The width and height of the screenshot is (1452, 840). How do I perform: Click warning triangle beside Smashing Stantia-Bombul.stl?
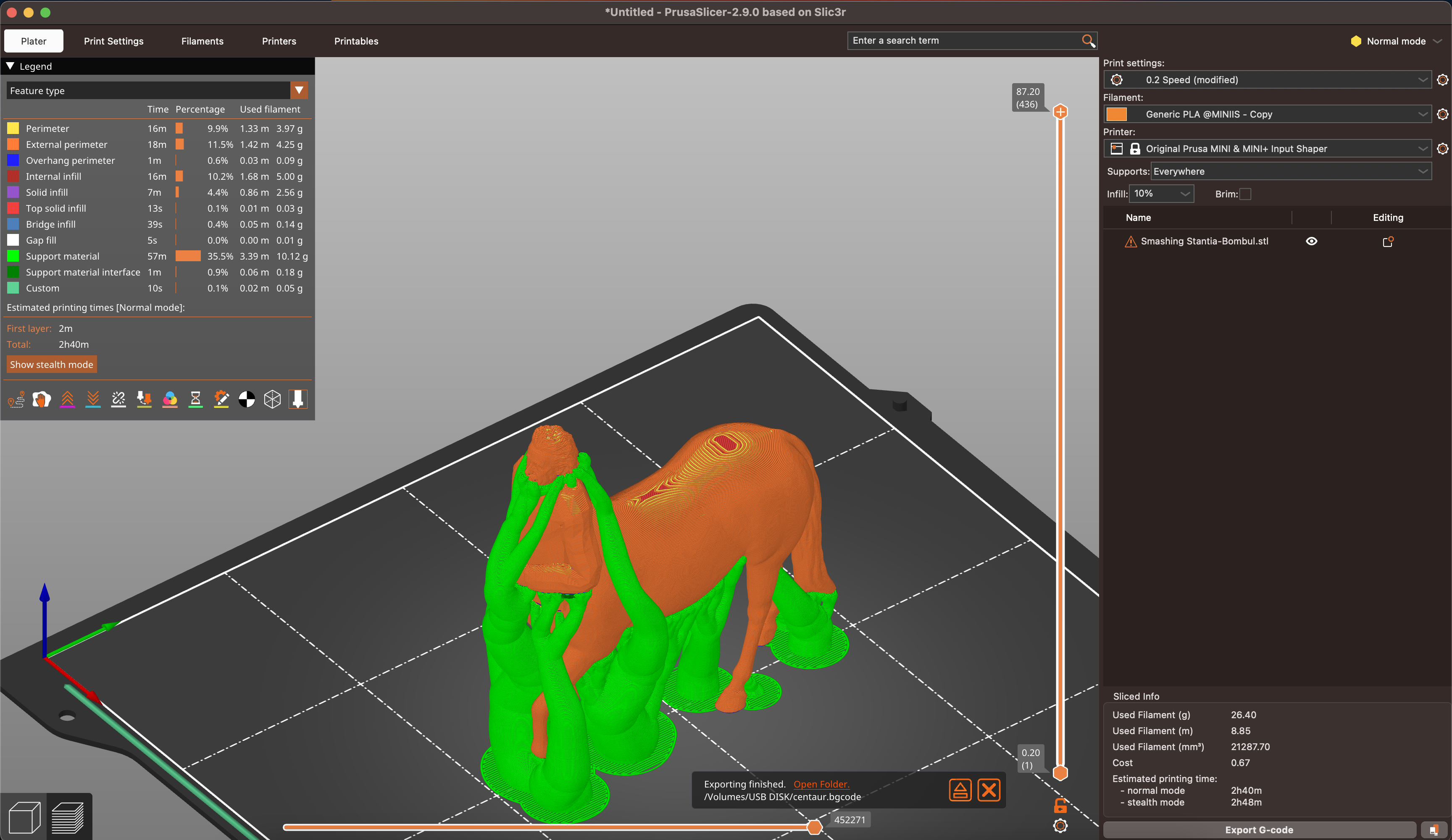1131,241
